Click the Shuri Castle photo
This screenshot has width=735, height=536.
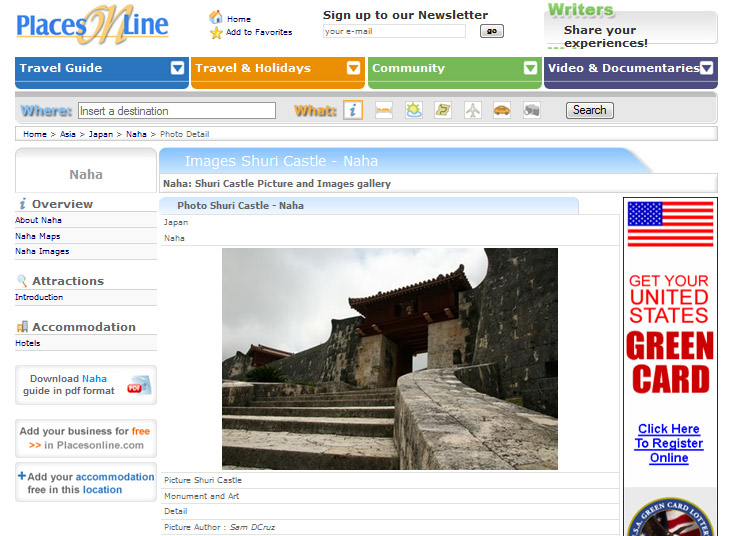point(390,359)
